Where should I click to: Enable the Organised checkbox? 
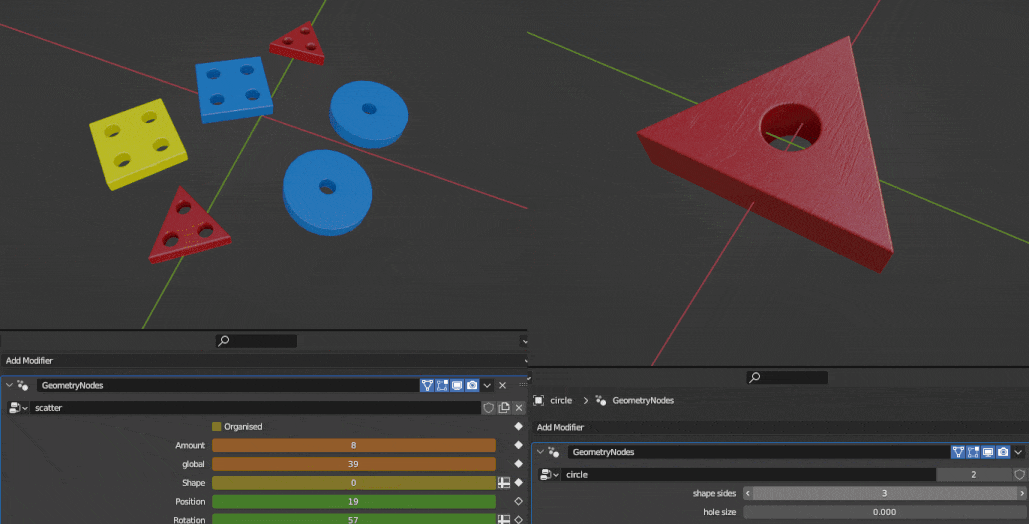coord(217,427)
